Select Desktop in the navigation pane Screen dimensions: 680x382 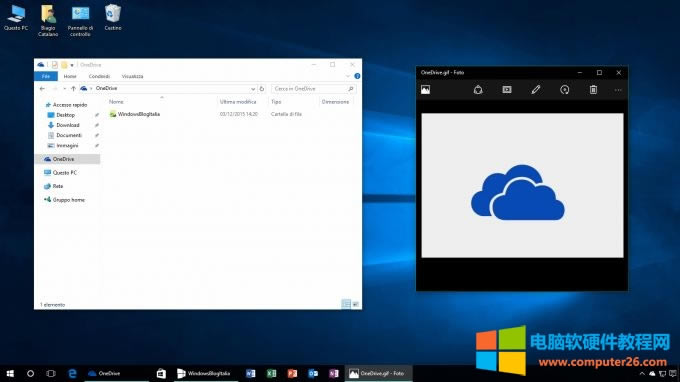(61, 115)
